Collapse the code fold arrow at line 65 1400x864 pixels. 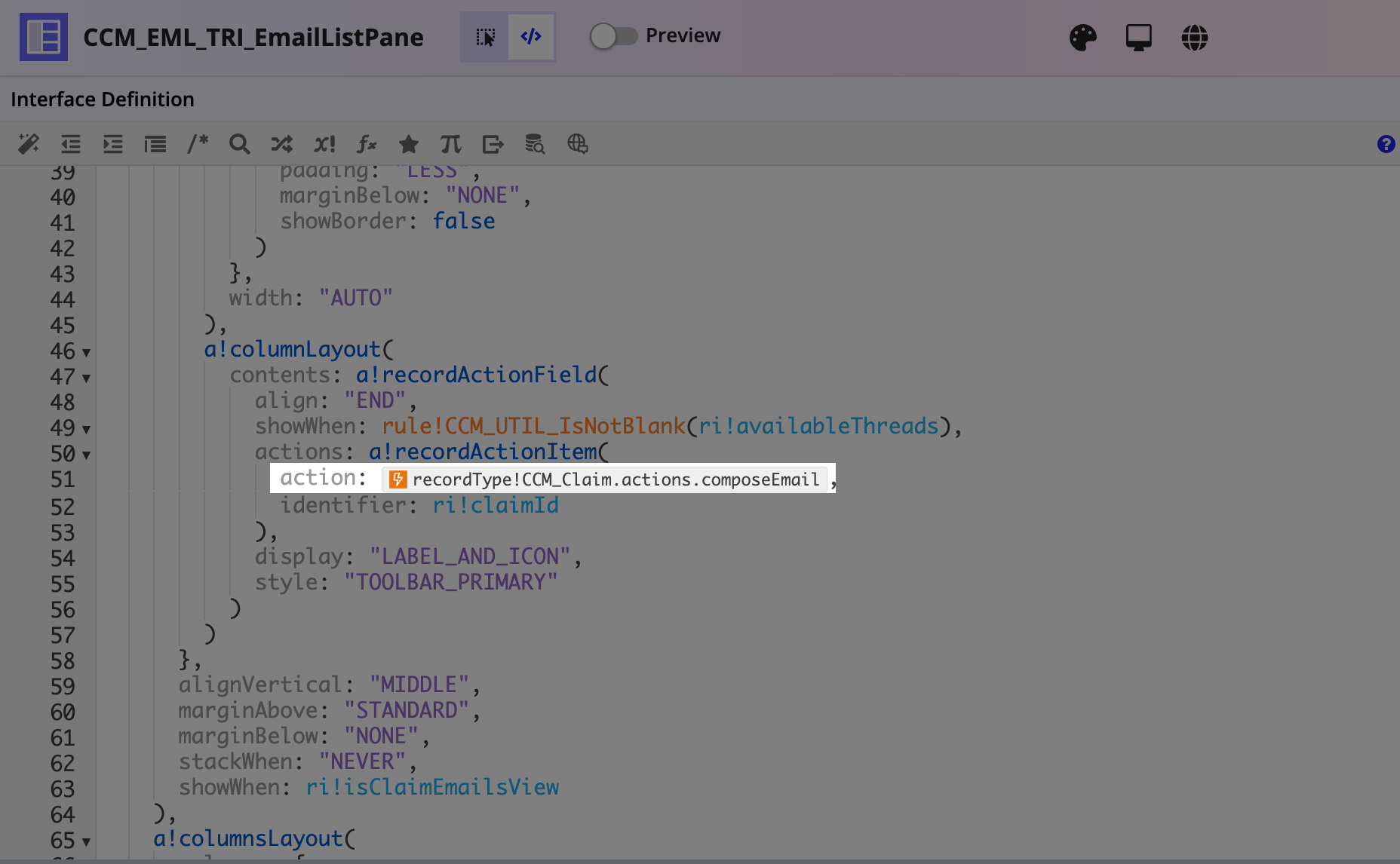point(86,842)
